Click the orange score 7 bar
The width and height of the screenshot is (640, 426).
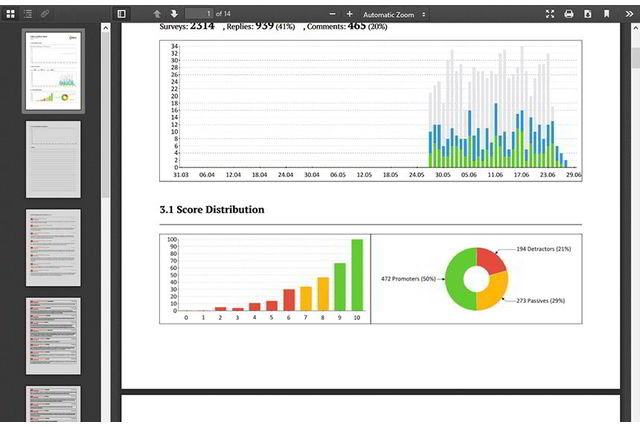(306, 299)
